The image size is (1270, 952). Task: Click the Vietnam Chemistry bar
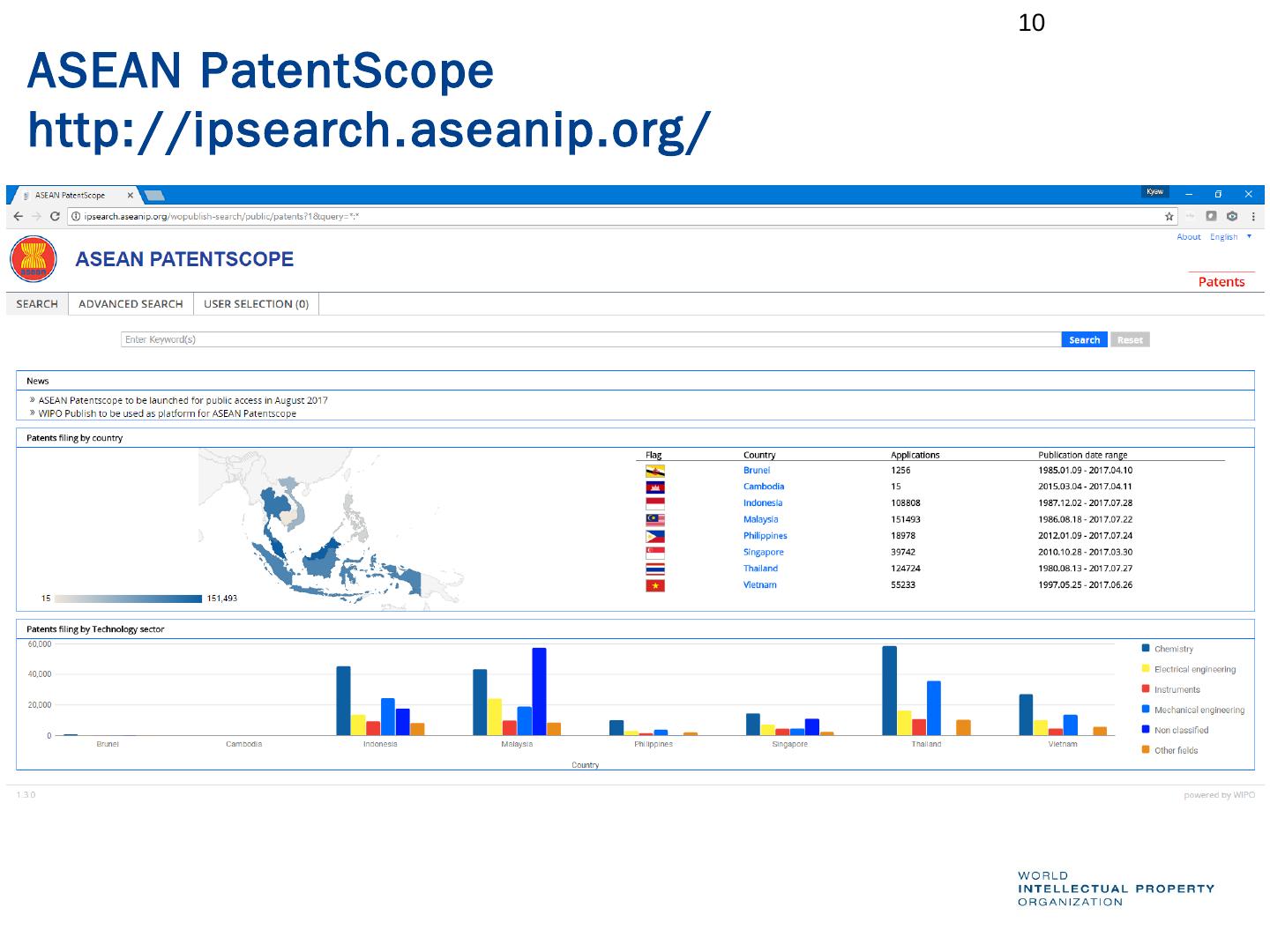[1026, 715]
